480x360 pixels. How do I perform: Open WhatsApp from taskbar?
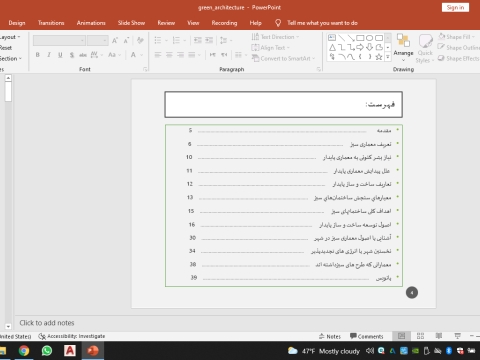click(x=47, y=351)
